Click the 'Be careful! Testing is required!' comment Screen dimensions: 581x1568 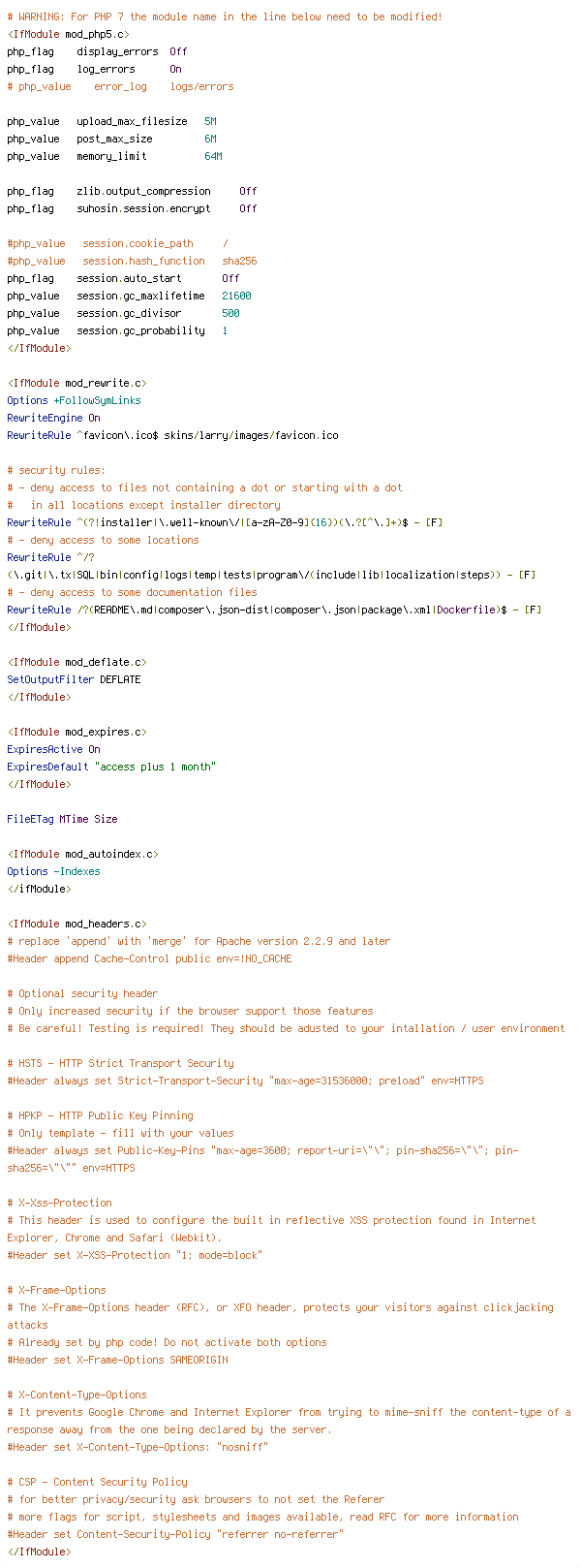point(286,1028)
